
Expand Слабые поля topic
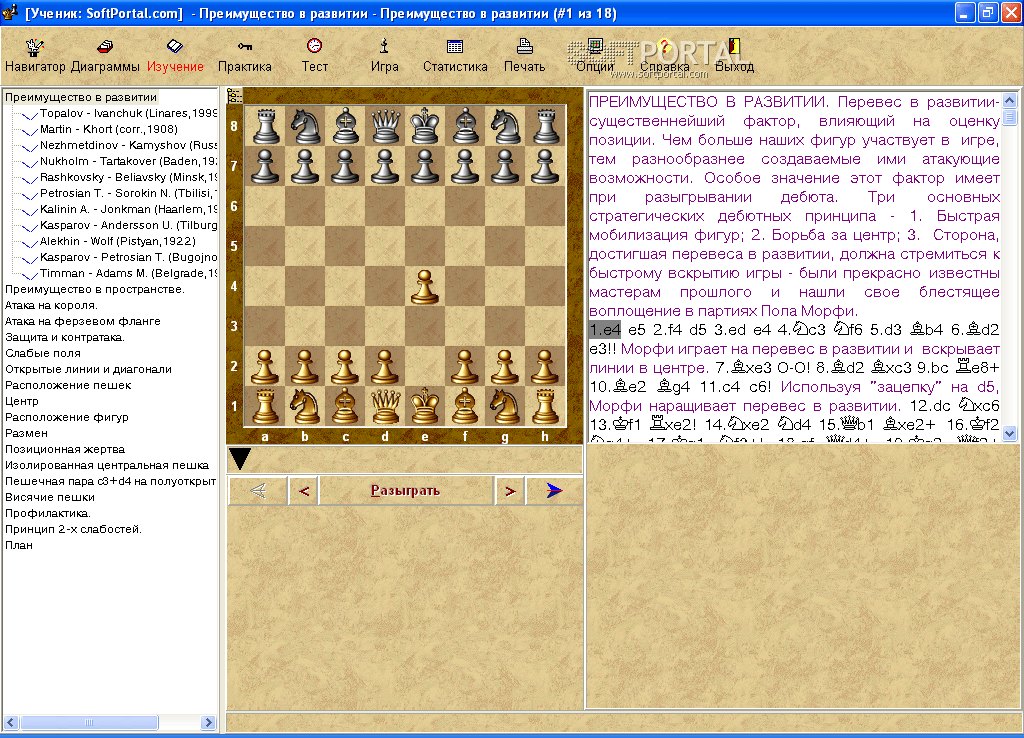pyautogui.click(x=43, y=353)
